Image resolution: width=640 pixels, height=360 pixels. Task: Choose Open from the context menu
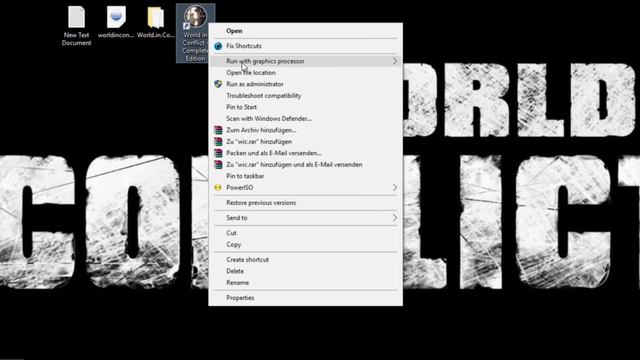coord(305,31)
